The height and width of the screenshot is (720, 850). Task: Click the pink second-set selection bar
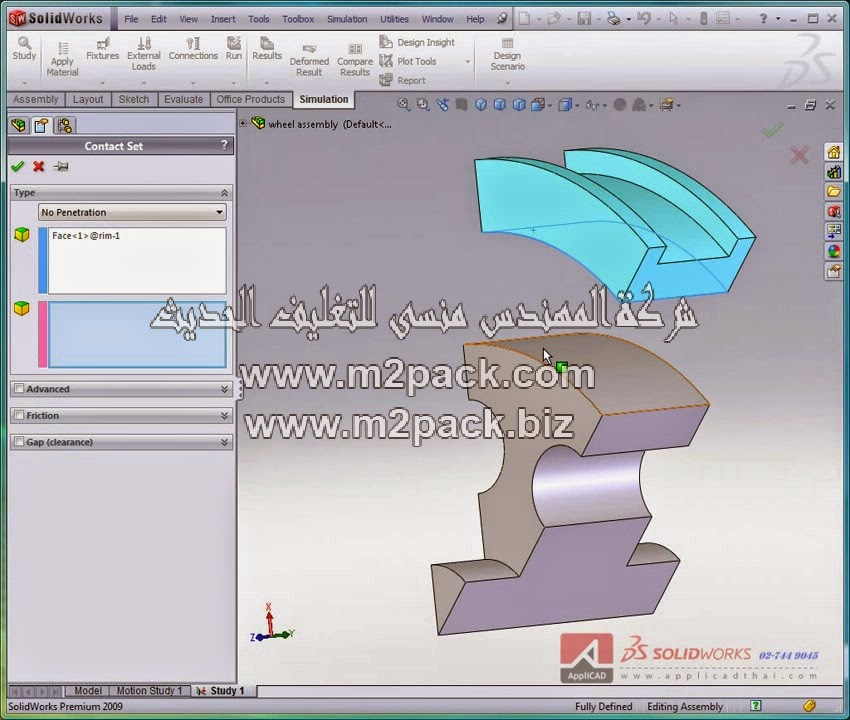pyautogui.click(x=43, y=335)
